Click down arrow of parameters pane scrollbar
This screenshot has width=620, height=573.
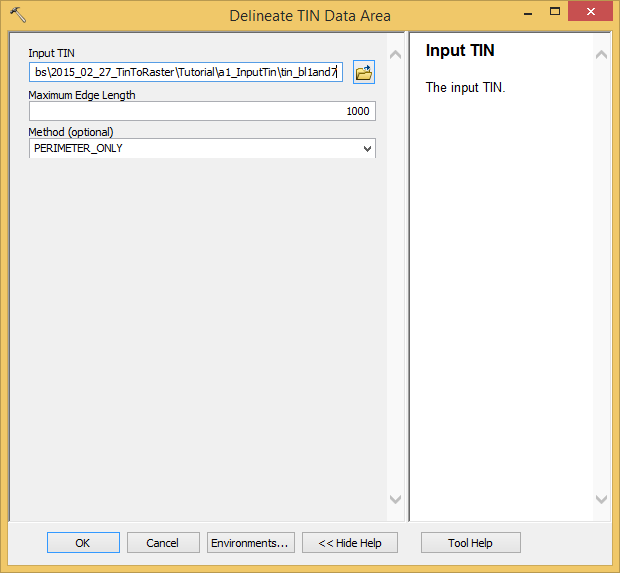tap(395, 499)
